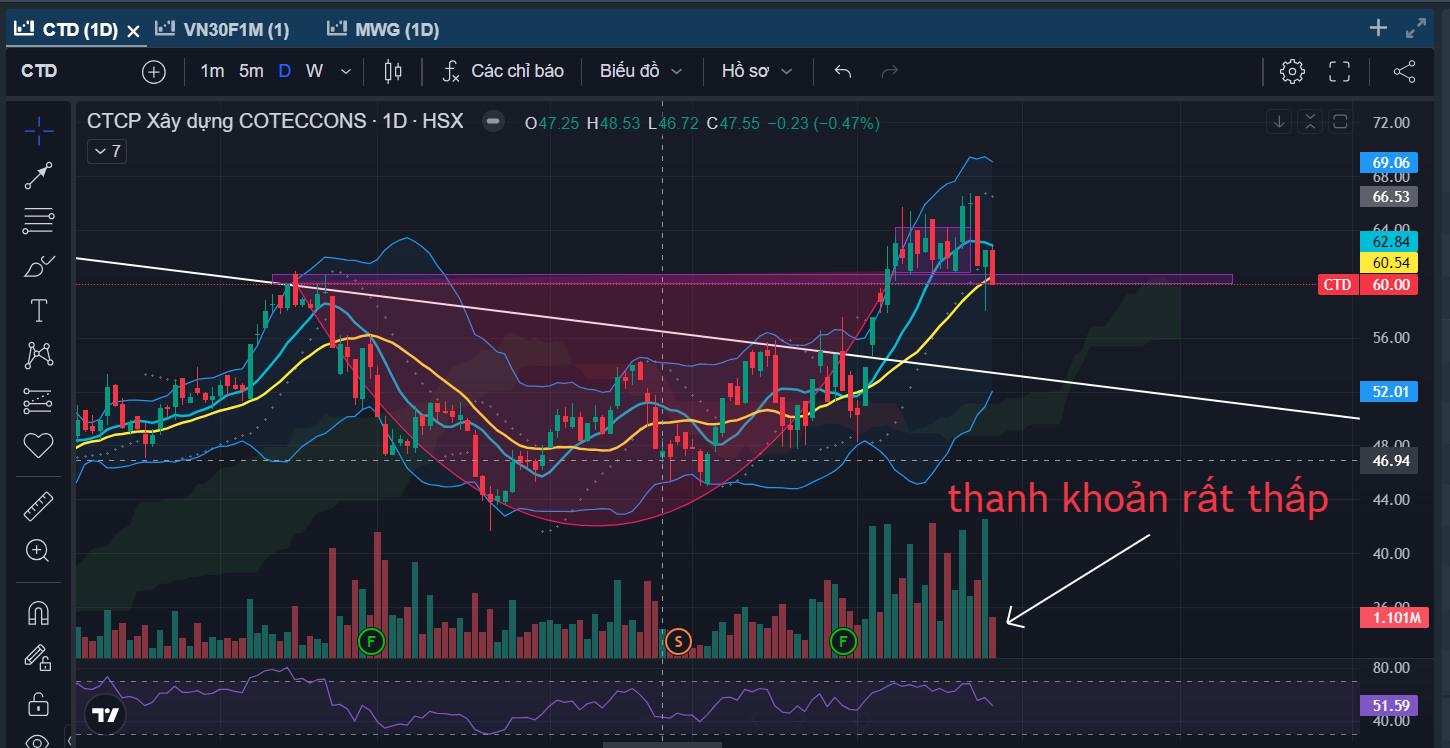Open chart settings gear
The image size is (1450, 748).
(x=1292, y=71)
